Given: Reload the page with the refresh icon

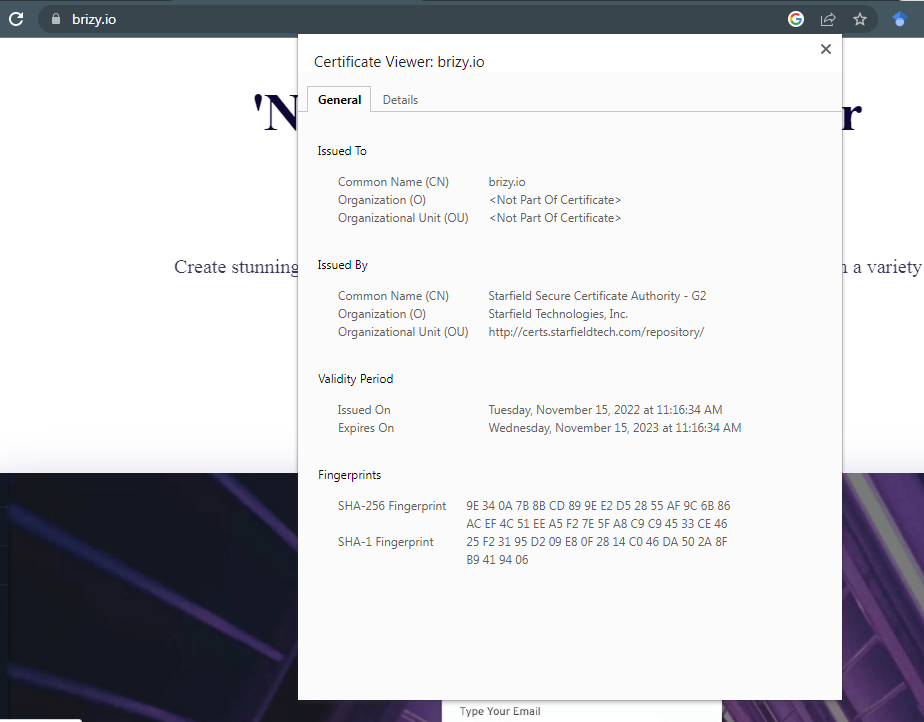Looking at the screenshot, I should (16, 19).
